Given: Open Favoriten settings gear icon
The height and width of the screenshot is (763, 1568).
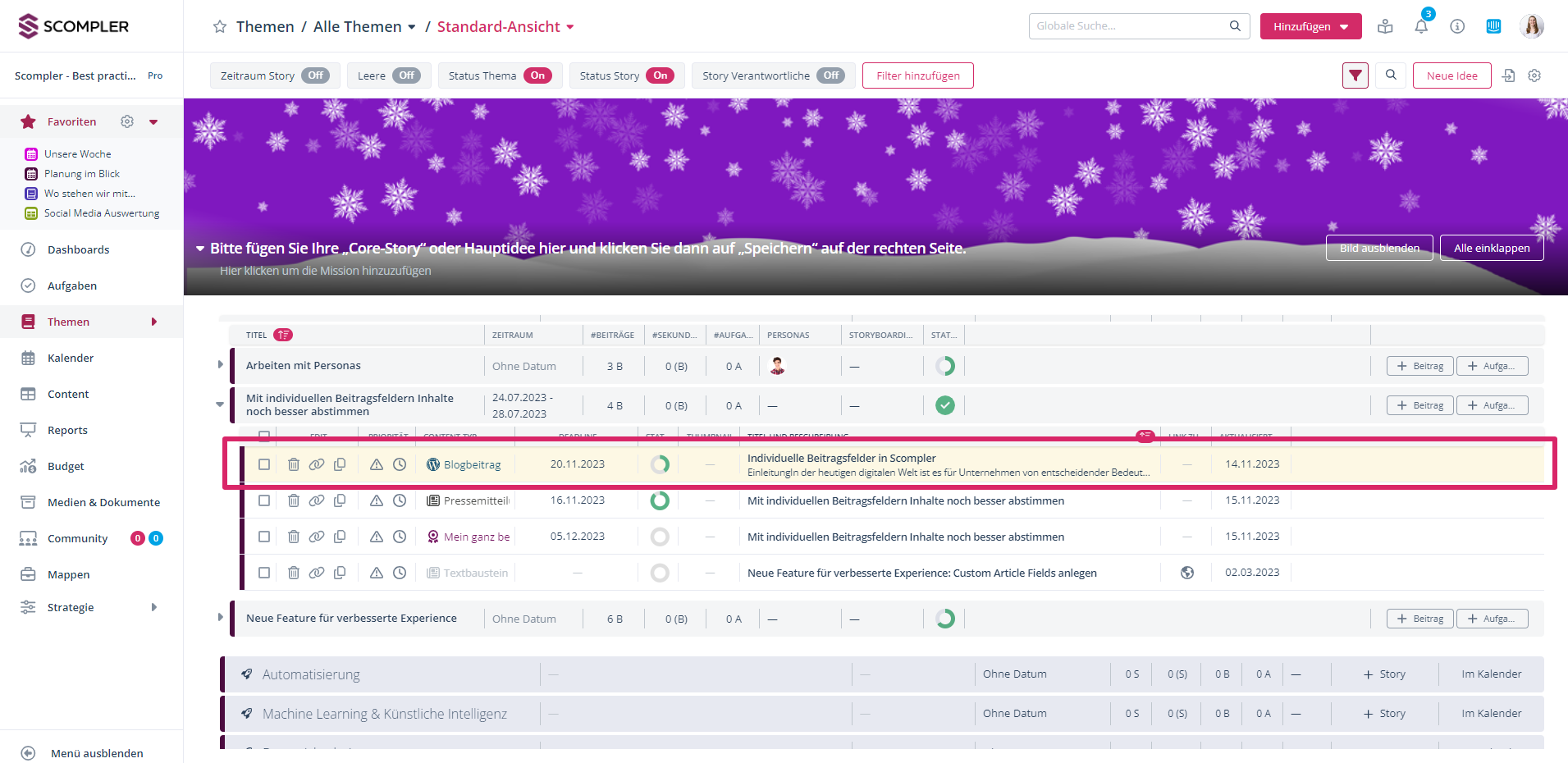Looking at the screenshot, I should pyautogui.click(x=127, y=121).
